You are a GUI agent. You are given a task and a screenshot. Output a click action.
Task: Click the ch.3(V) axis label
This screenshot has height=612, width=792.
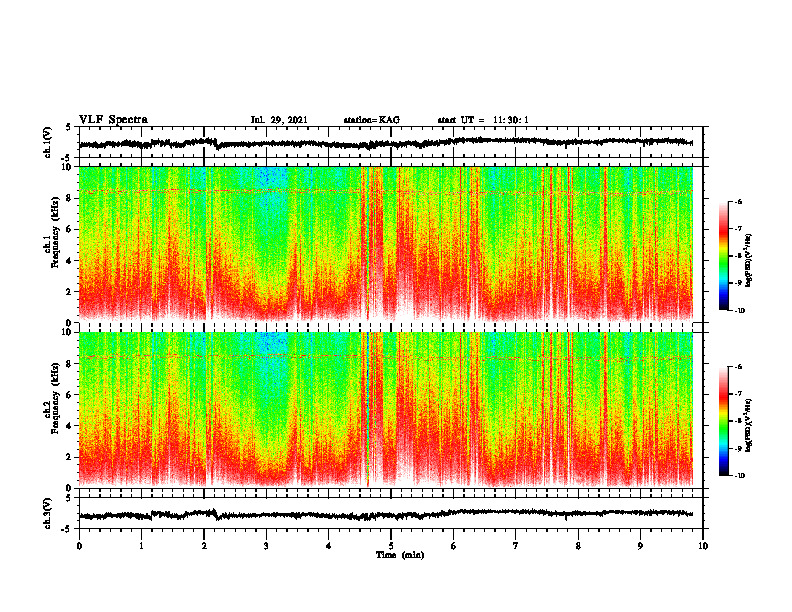coord(48,513)
